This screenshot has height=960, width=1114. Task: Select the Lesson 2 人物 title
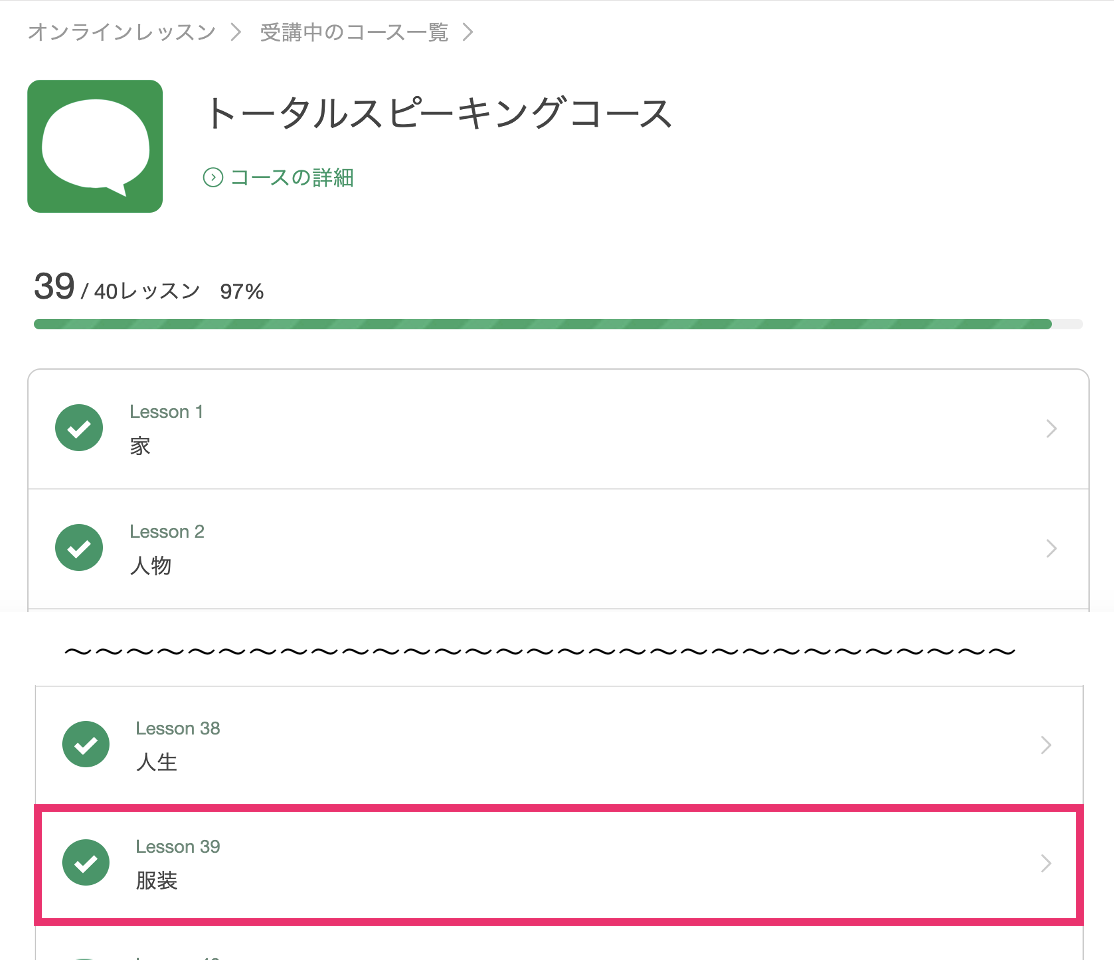[151, 566]
